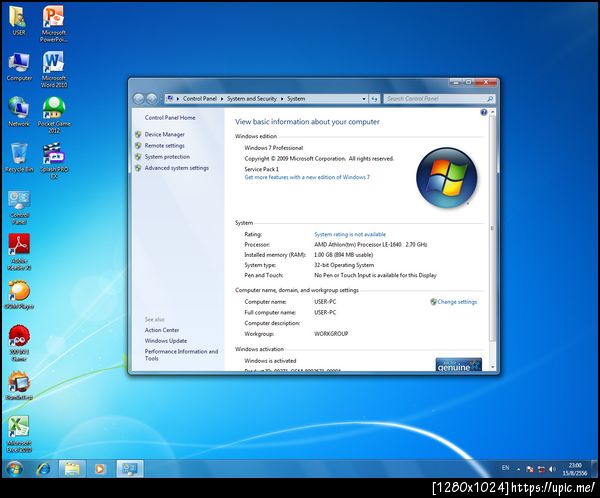
Task: Select the Recycle Bin icon
Action: (x=19, y=157)
